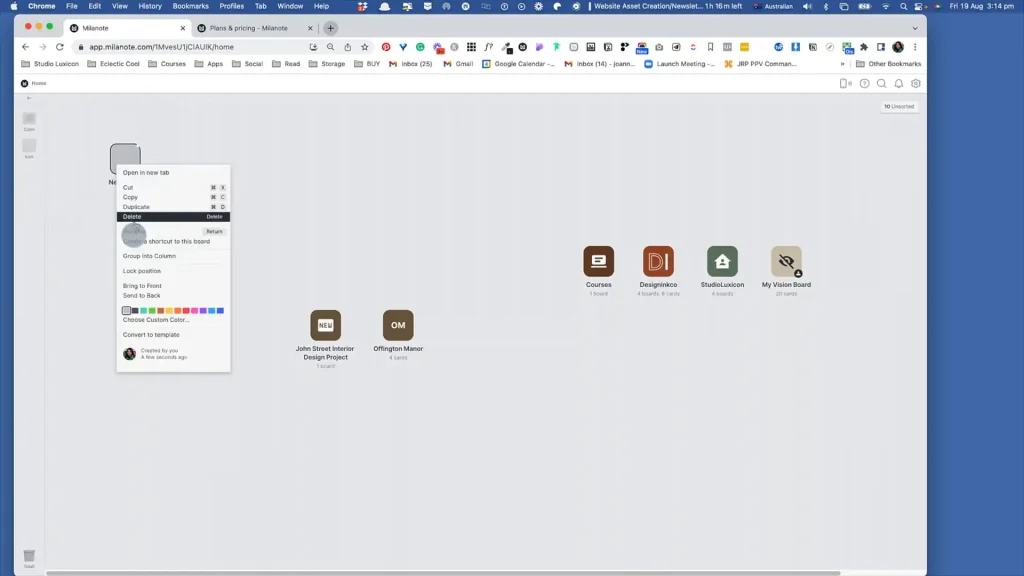Pick the red color swatch
The height and width of the screenshot is (576, 1024).
[186, 311]
